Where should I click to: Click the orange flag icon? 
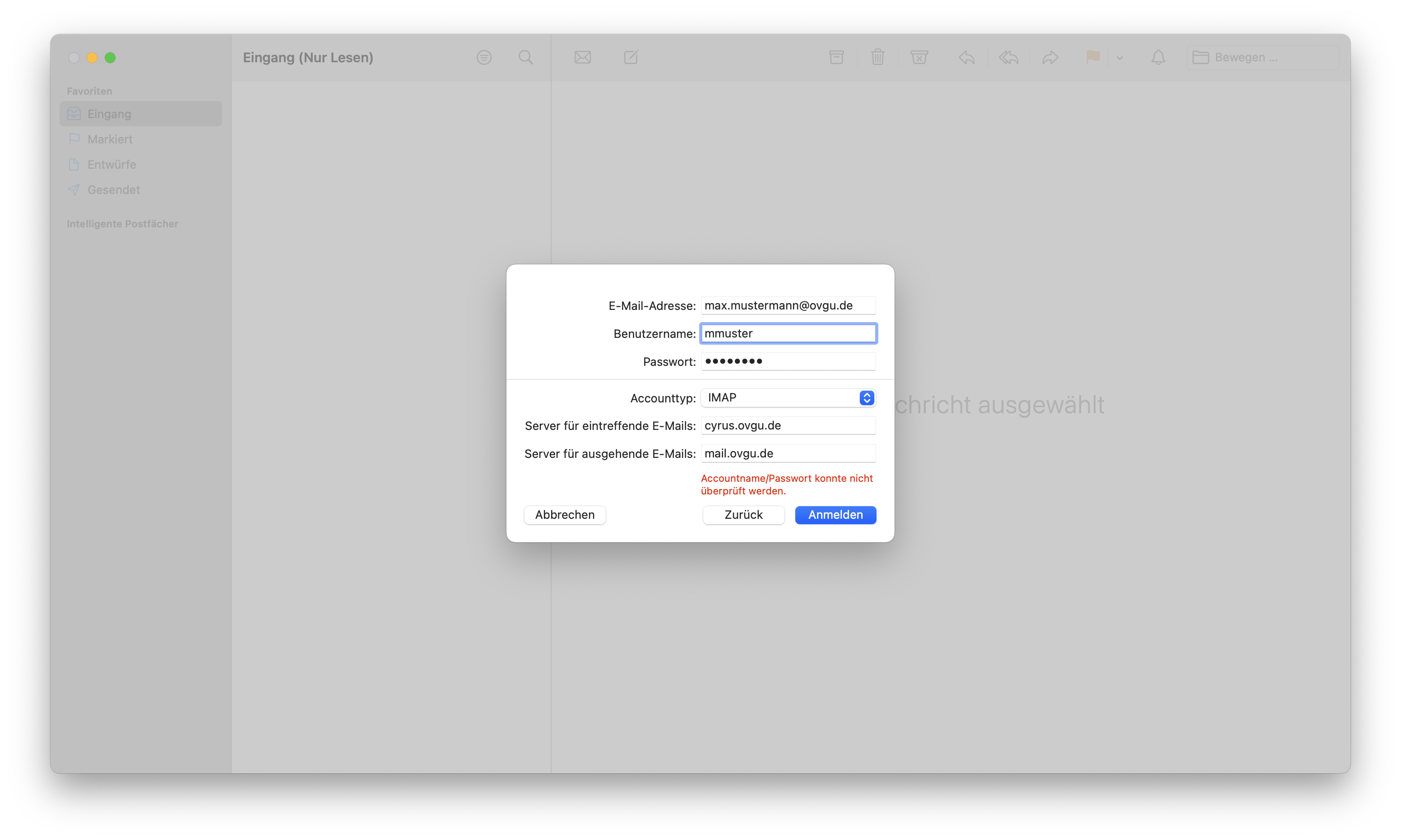point(1093,56)
